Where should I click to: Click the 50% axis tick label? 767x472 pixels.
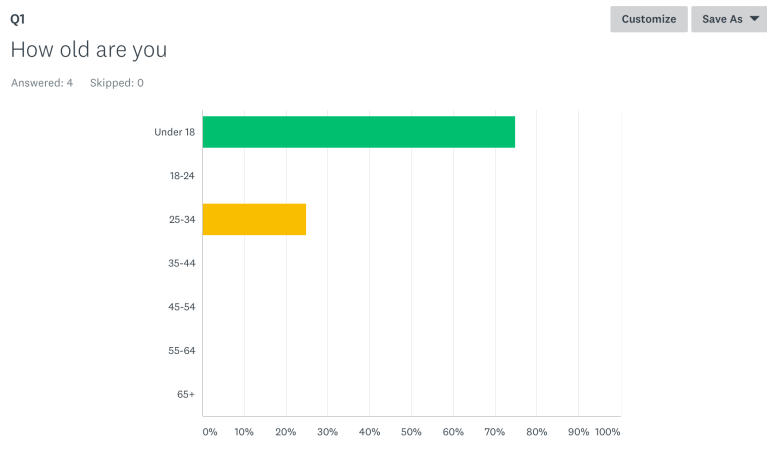[411, 432]
